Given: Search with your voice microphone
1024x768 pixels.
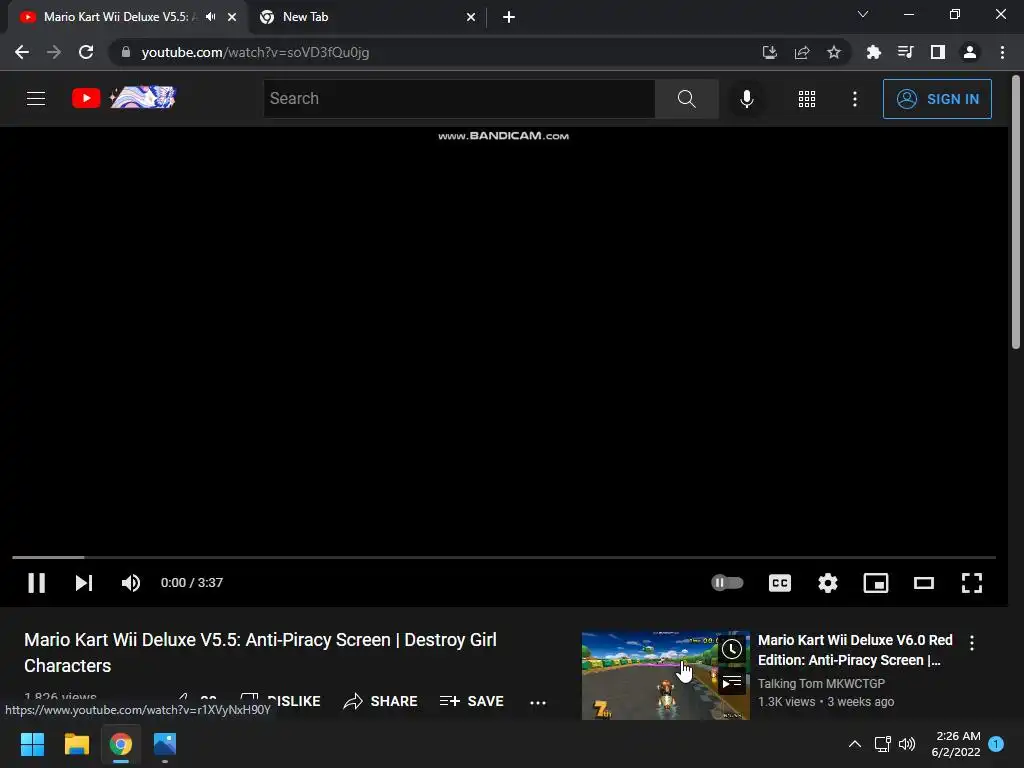Looking at the screenshot, I should (x=746, y=99).
